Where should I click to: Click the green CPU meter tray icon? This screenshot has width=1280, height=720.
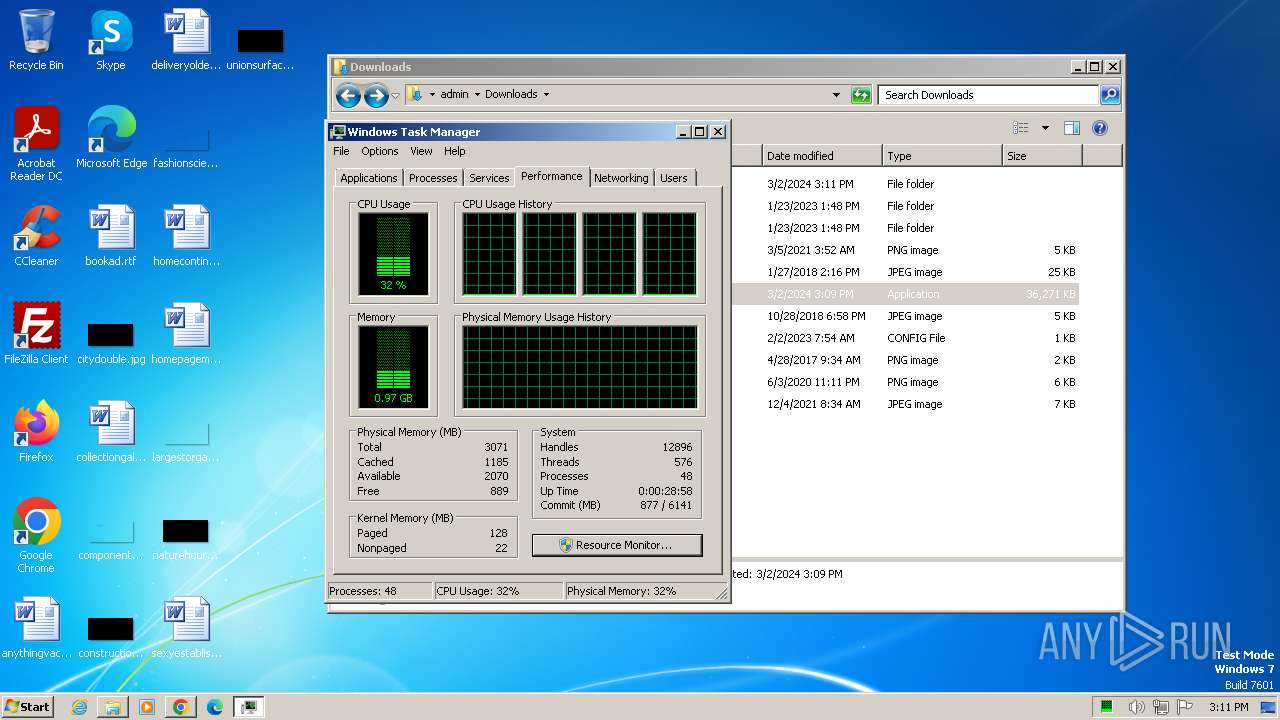click(1107, 707)
